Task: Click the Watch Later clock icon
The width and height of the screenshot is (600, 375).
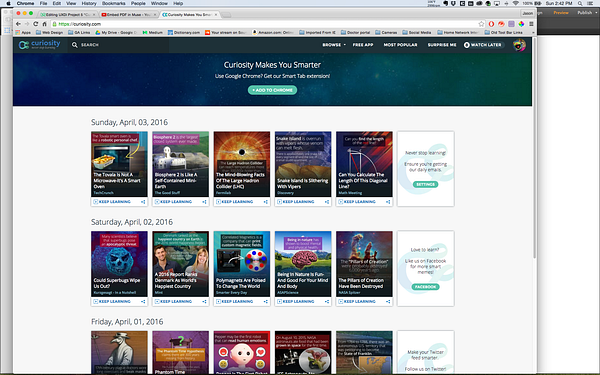Action: [x=466, y=45]
